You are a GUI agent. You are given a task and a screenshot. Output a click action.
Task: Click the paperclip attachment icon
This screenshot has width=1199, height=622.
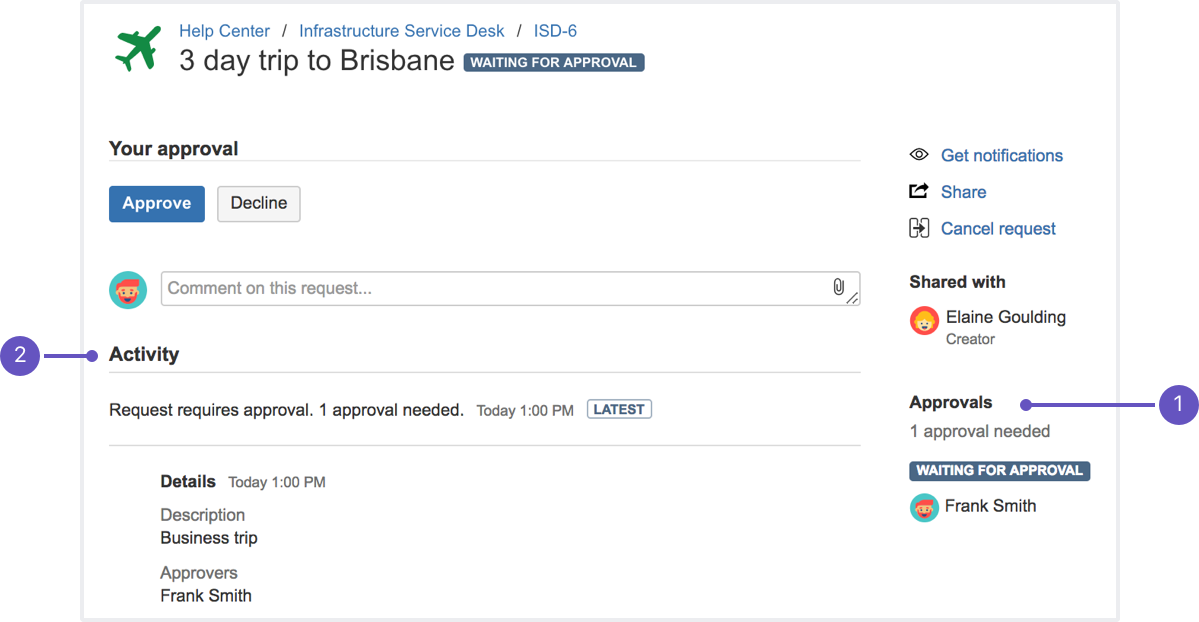(x=839, y=288)
